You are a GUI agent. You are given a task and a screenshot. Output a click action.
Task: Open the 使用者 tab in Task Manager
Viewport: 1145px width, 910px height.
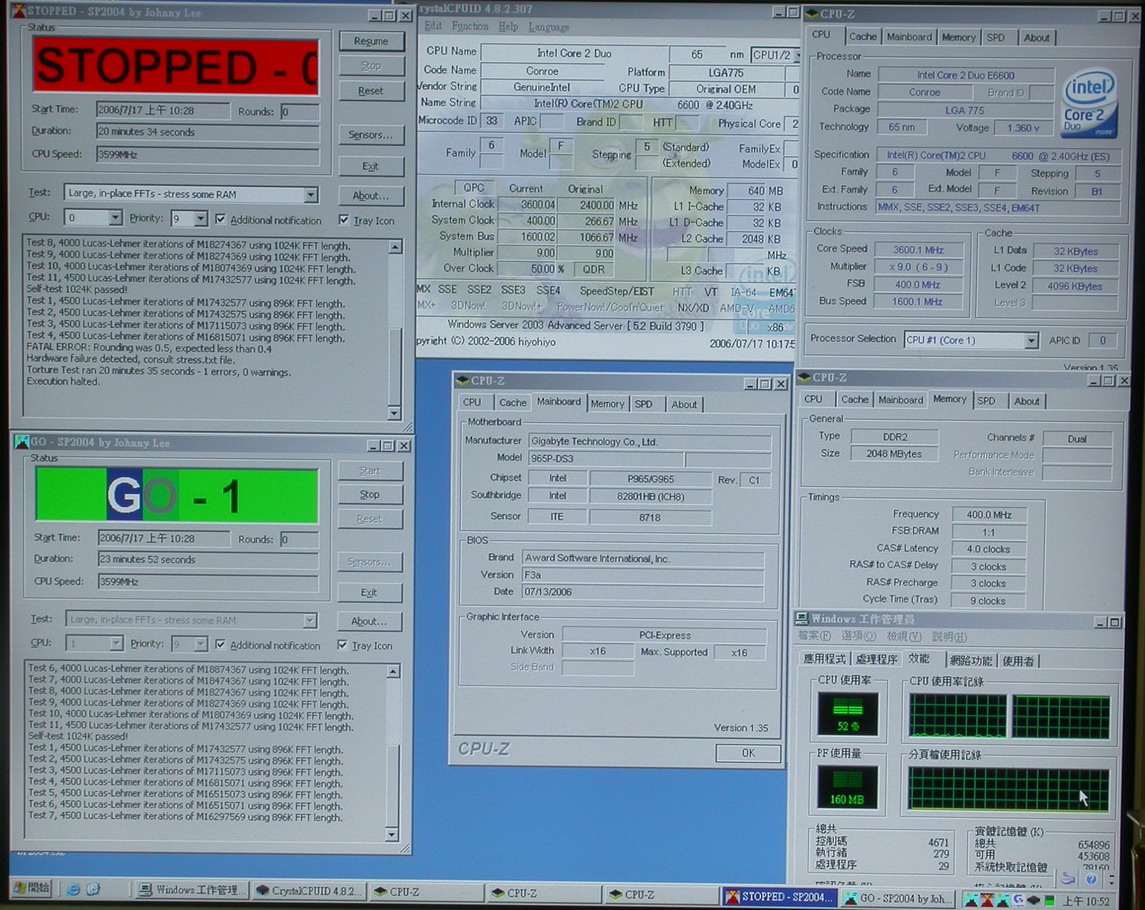point(1018,661)
